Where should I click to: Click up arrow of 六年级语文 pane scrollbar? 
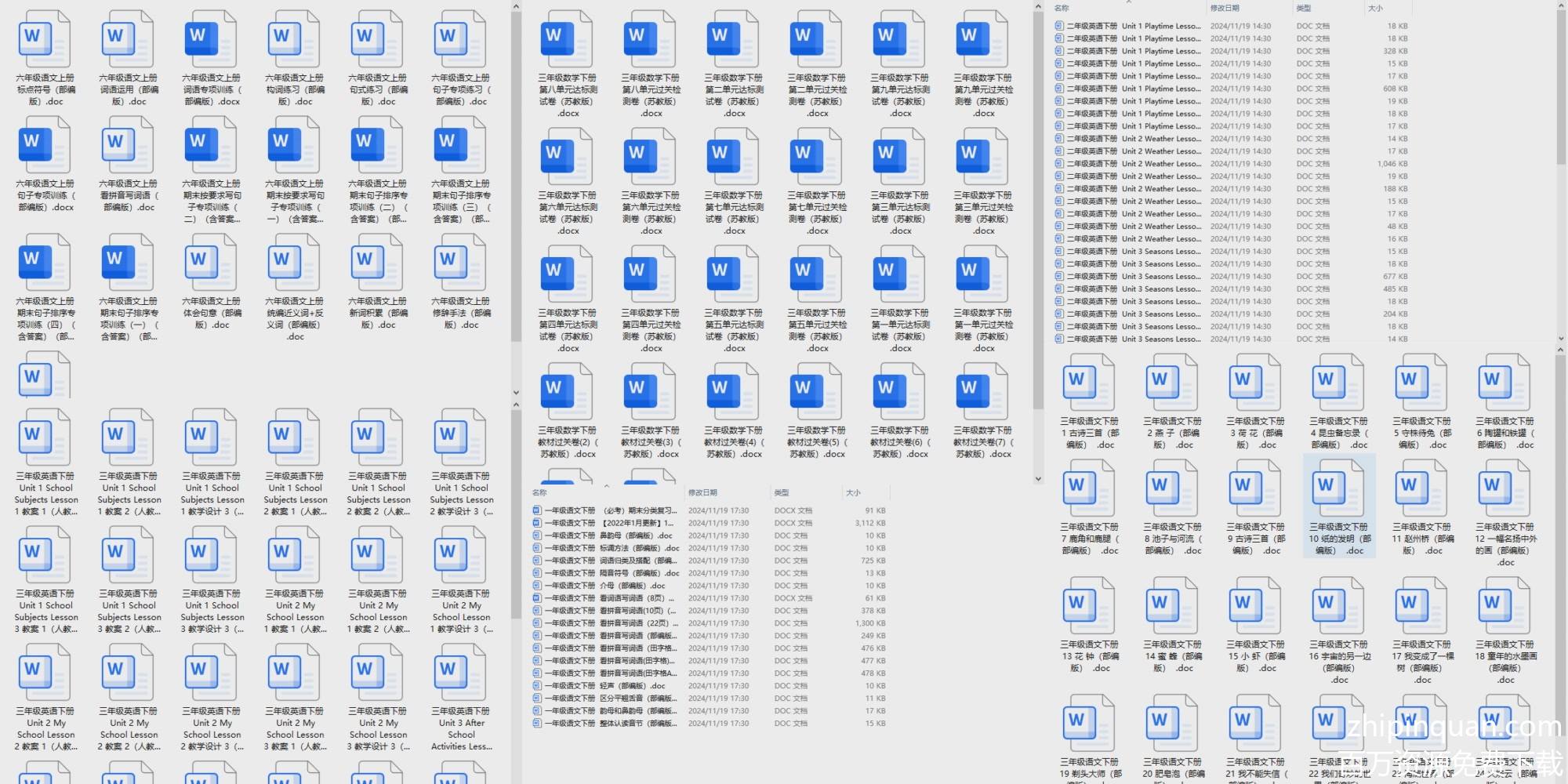pos(516,7)
